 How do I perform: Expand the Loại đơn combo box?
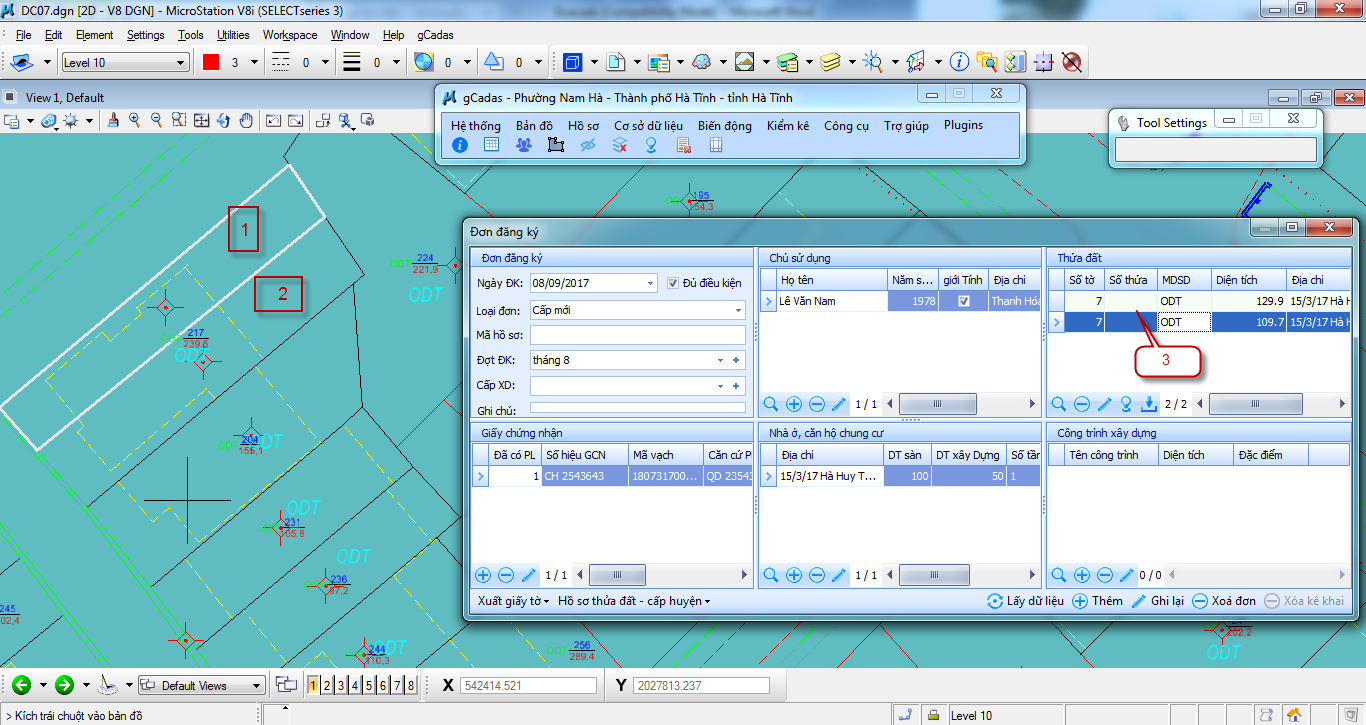click(x=739, y=310)
